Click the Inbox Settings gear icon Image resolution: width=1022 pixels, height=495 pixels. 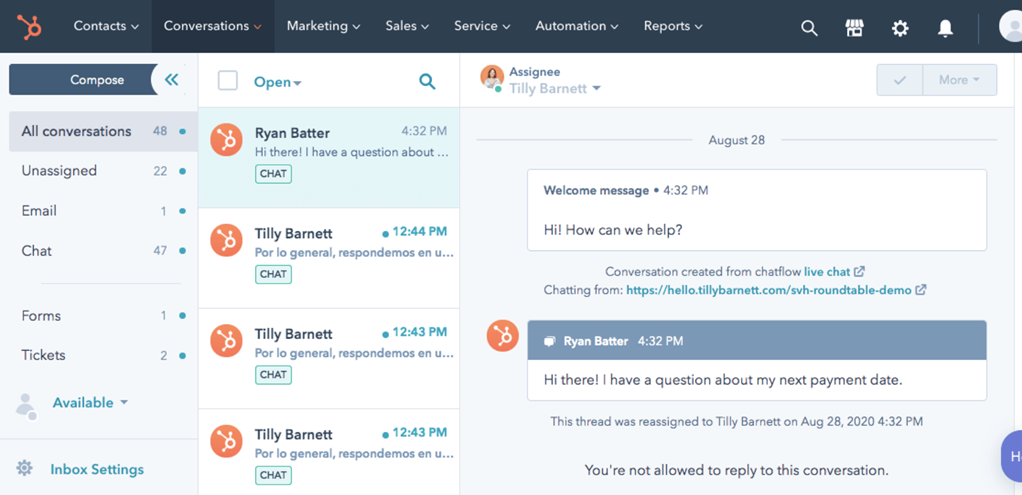coord(25,469)
